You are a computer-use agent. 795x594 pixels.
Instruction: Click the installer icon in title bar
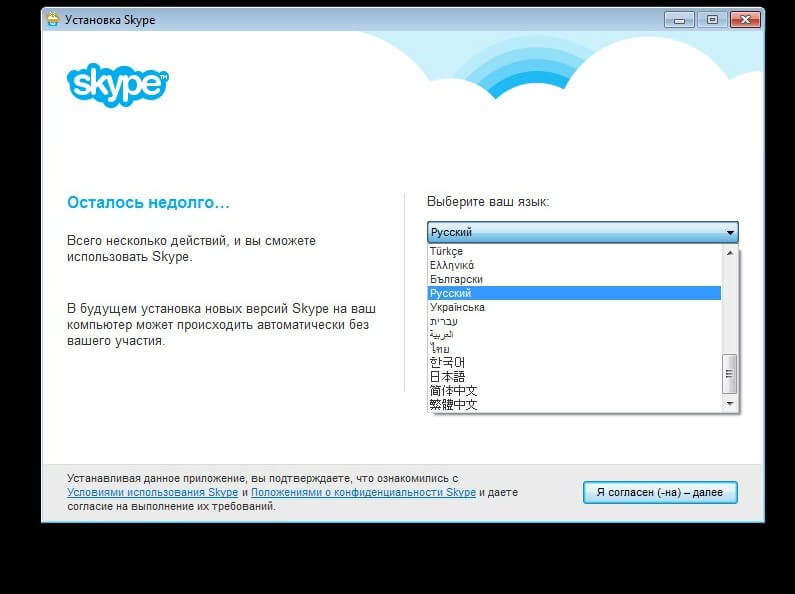click(x=53, y=20)
